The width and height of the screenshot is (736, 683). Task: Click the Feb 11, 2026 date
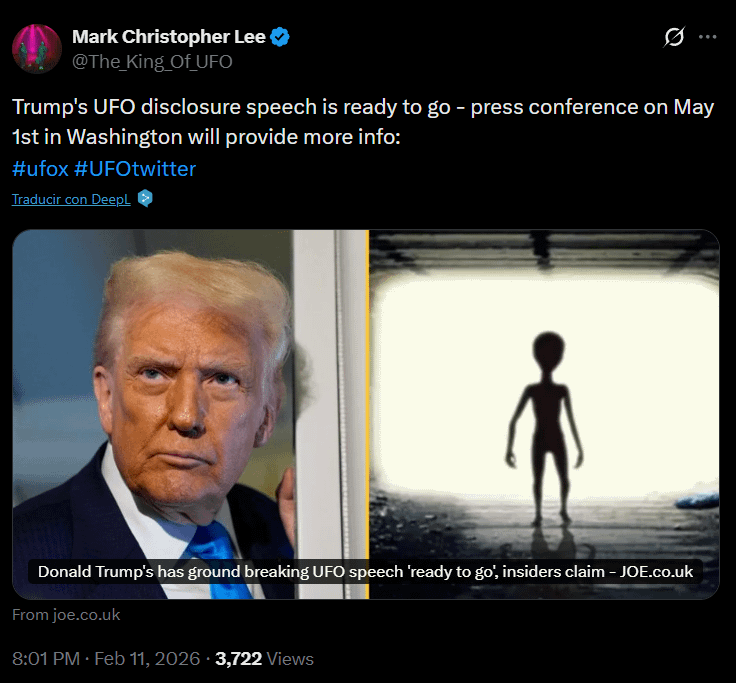(147, 659)
